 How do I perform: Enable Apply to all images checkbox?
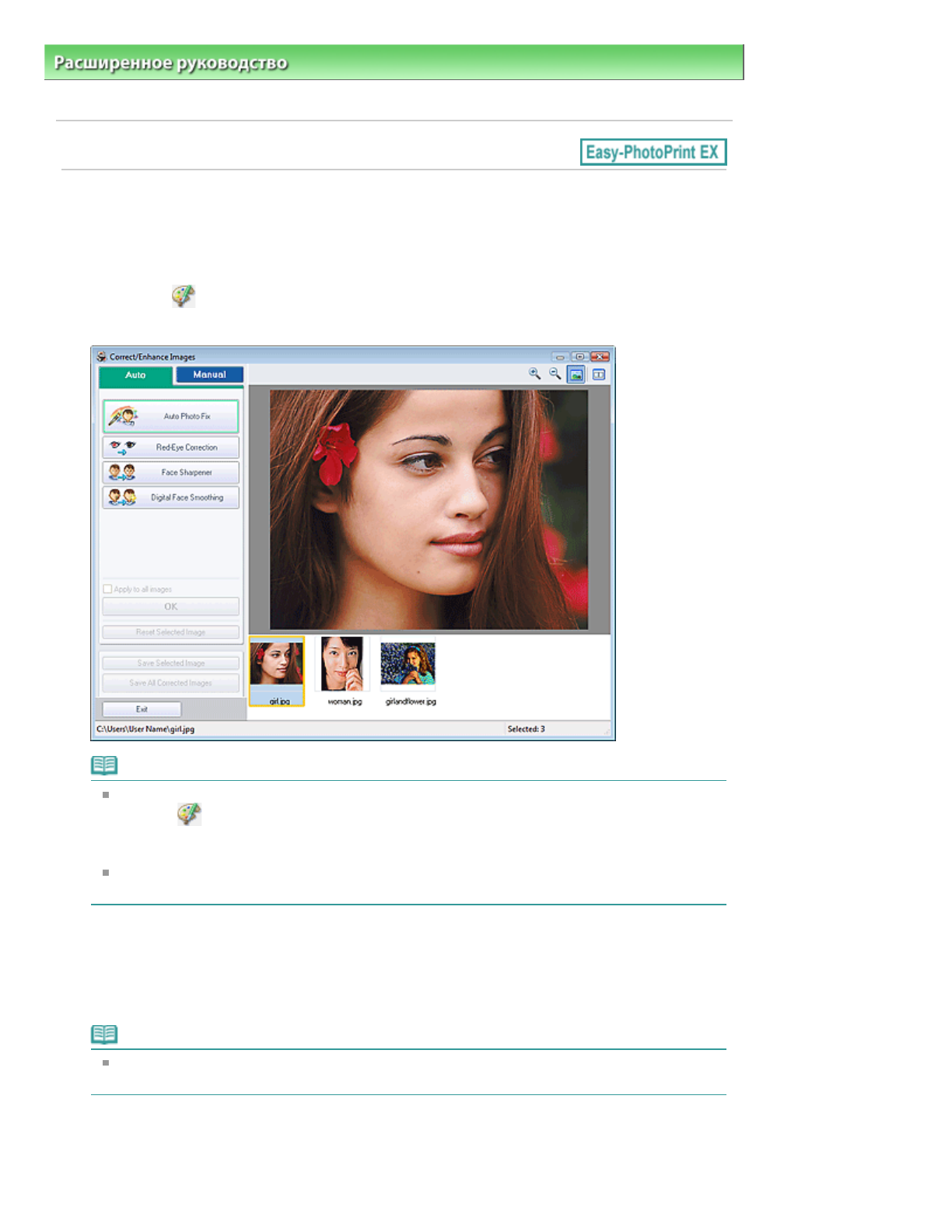coord(108,590)
